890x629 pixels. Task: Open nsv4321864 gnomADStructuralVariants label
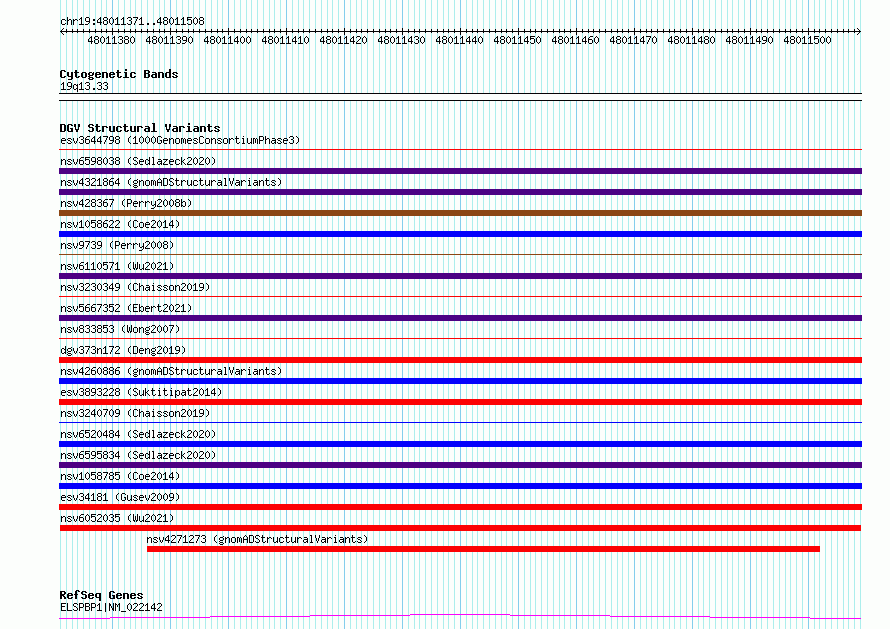(171, 182)
